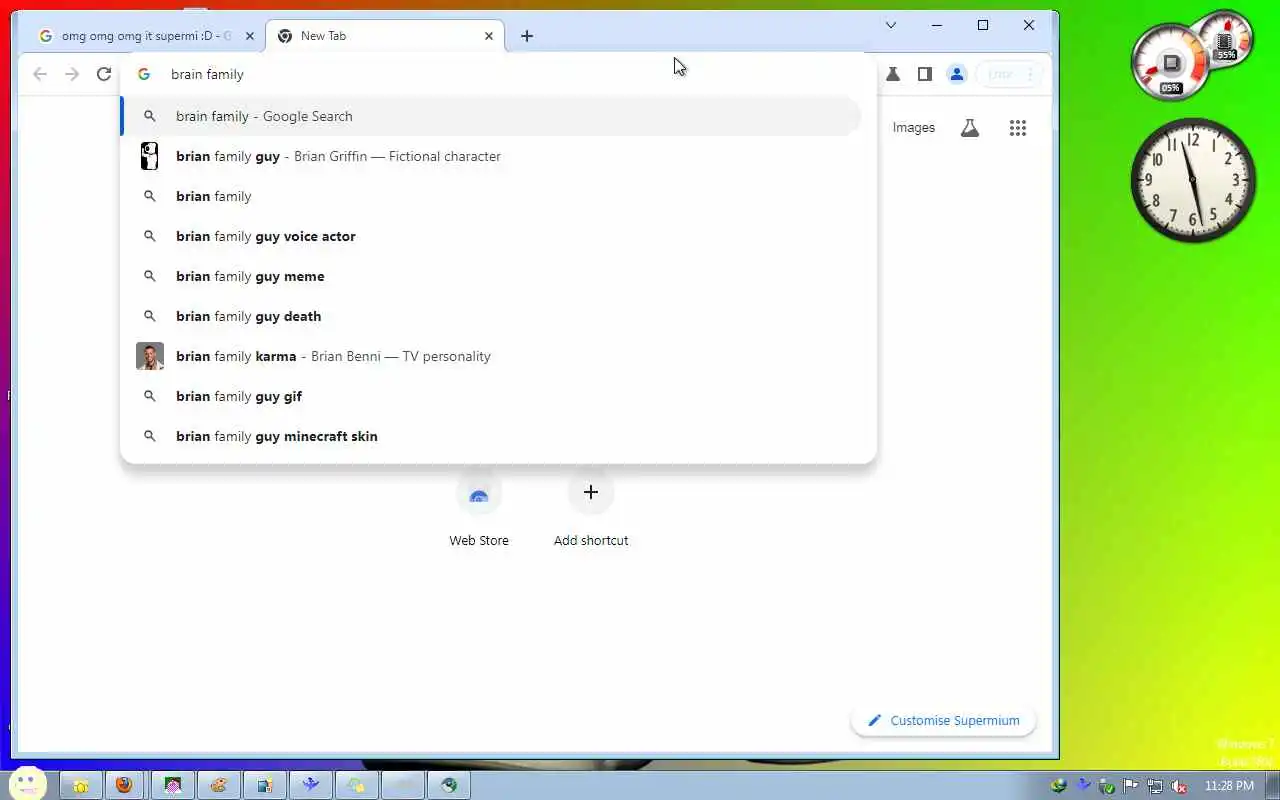The width and height of the screenshot is (1280, 800).
Task: Open the Firefox taskbar icon
Action: pyautogui.click(x=124, y=785)
